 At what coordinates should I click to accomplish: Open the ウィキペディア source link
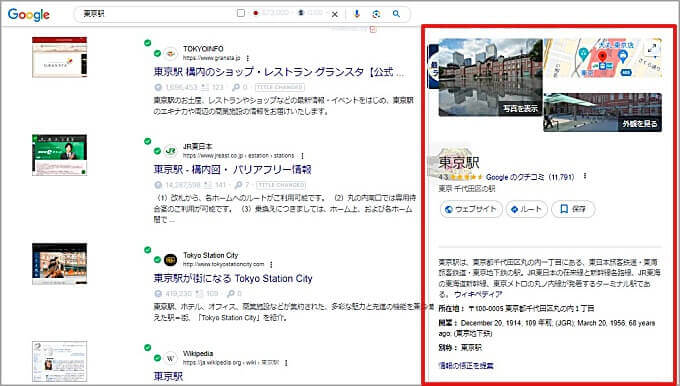pyautogui.click(x=478, y=294)
